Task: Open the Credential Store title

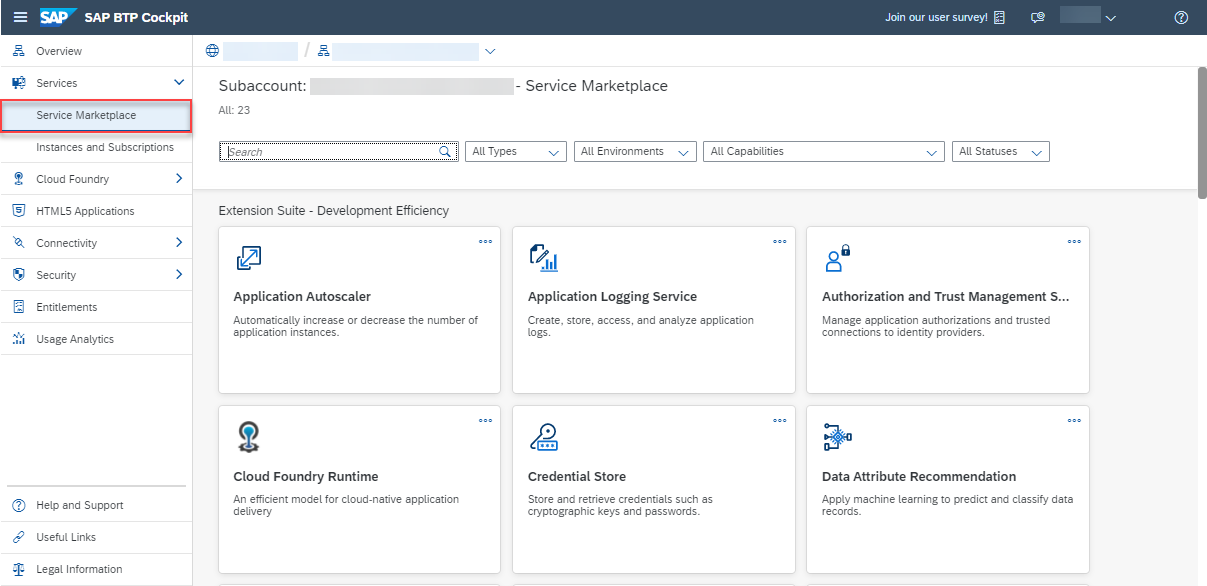Action: click(577, 477)
